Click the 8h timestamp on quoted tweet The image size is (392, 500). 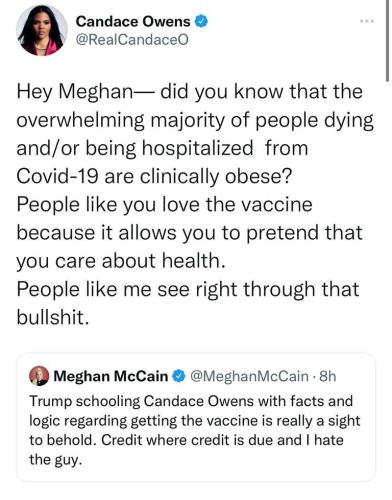328,376
